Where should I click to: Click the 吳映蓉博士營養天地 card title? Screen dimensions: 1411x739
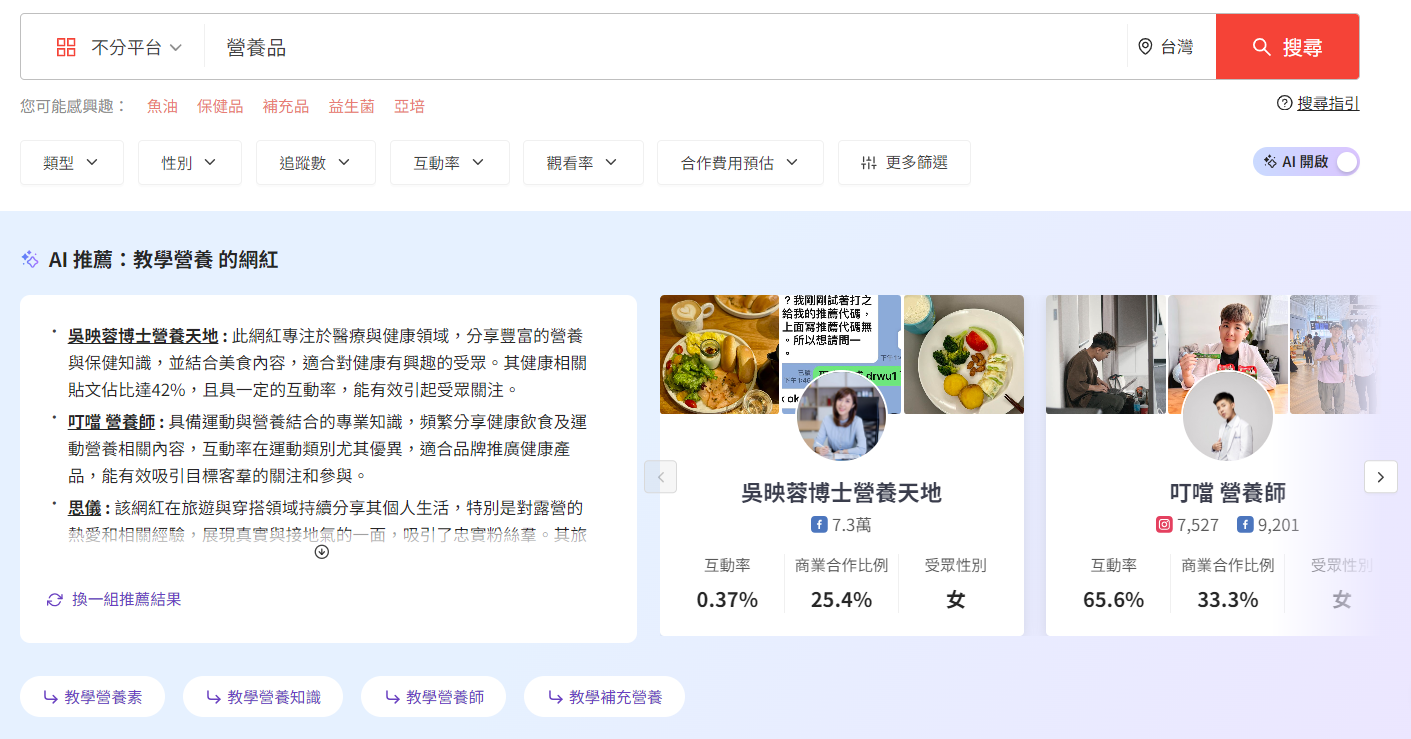pyautogui.click(x=841, y=493)
